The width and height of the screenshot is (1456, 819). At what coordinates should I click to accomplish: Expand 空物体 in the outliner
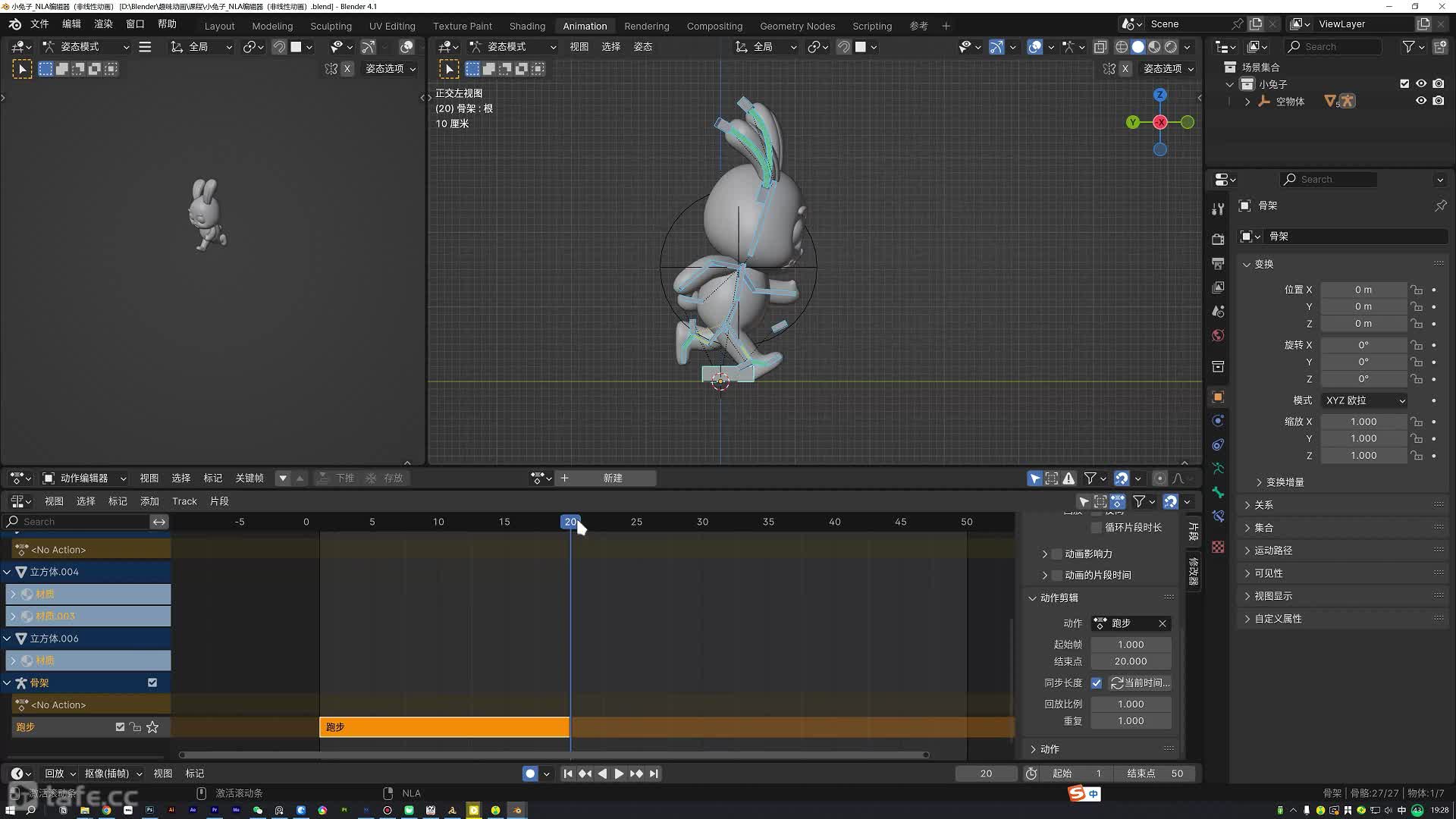(1247, 101)
